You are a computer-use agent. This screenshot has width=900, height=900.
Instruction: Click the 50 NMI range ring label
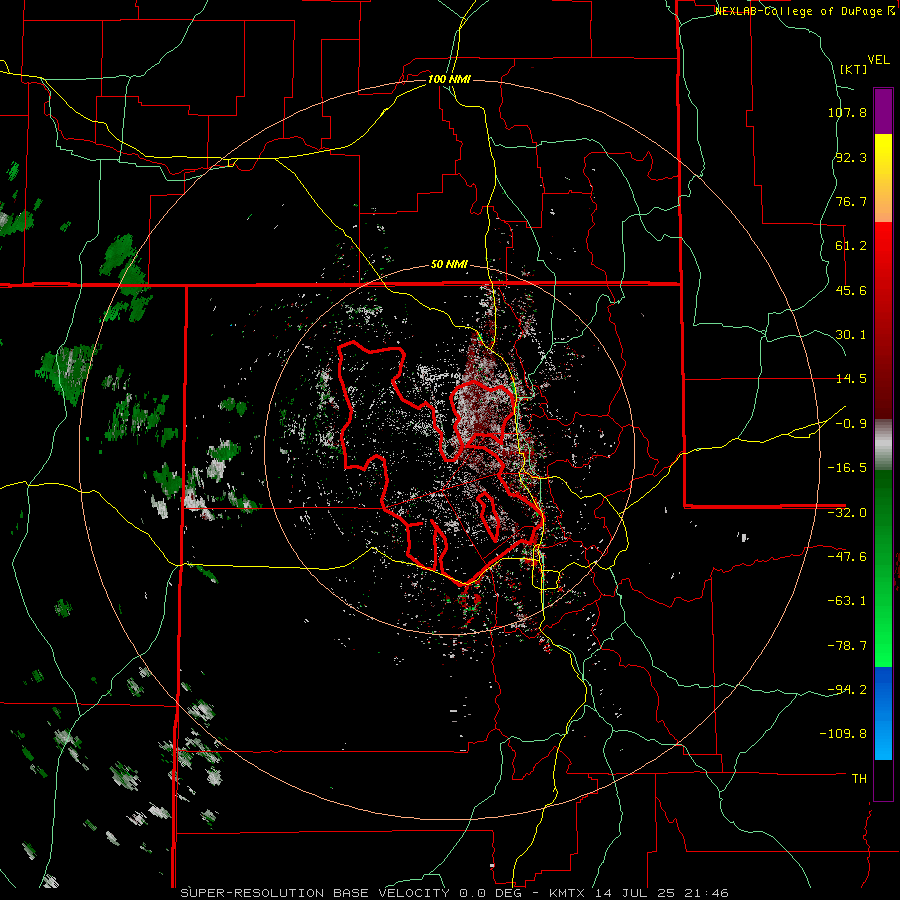click(449, 265)
